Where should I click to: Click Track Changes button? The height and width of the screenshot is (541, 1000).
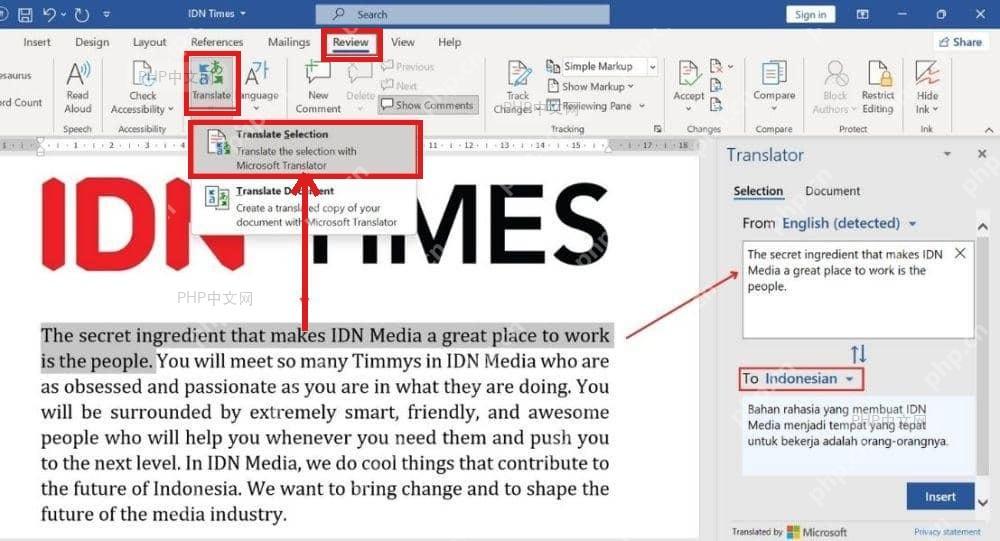517,88
